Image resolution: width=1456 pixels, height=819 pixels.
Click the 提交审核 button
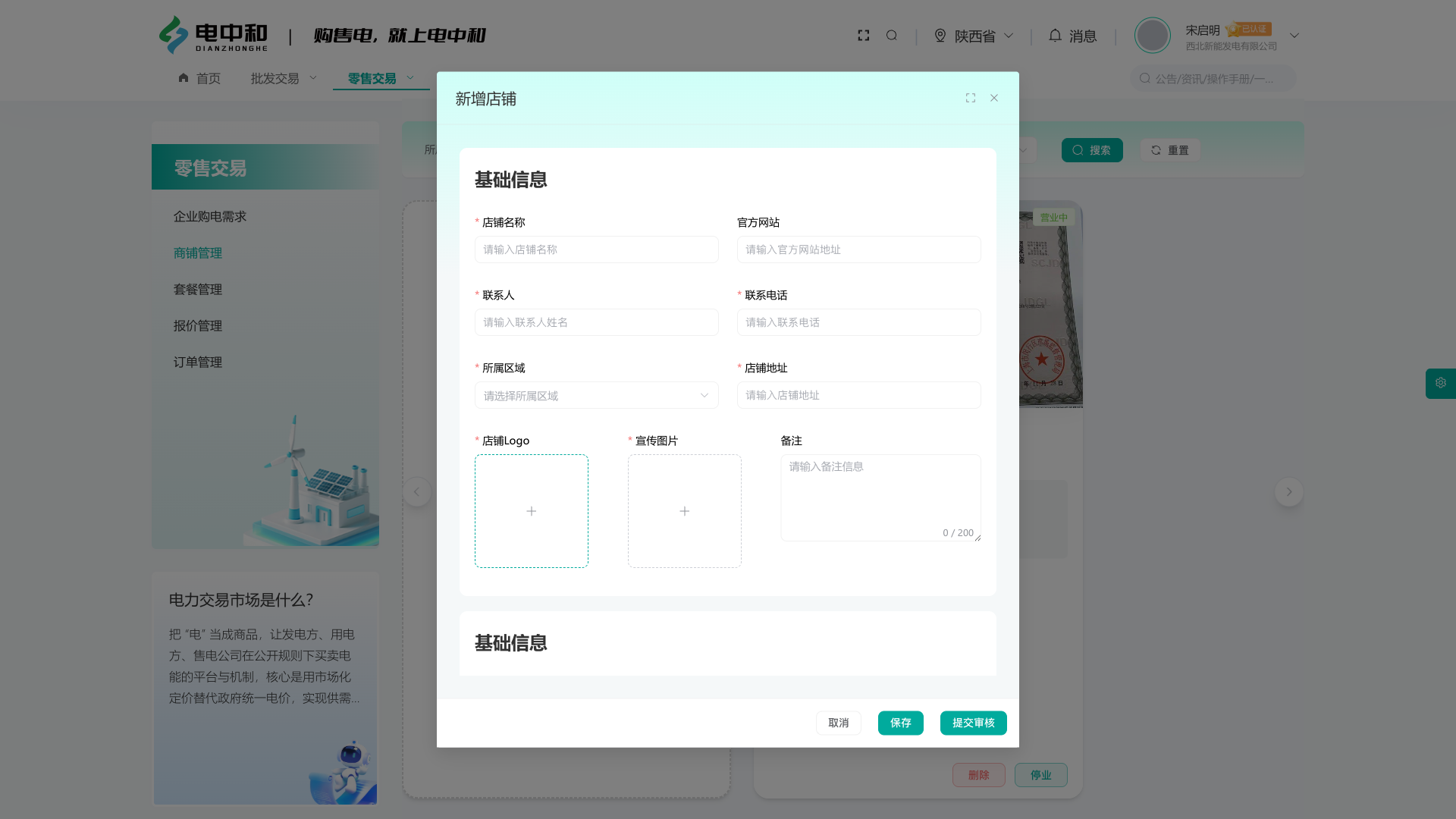(x=974, y=723)
